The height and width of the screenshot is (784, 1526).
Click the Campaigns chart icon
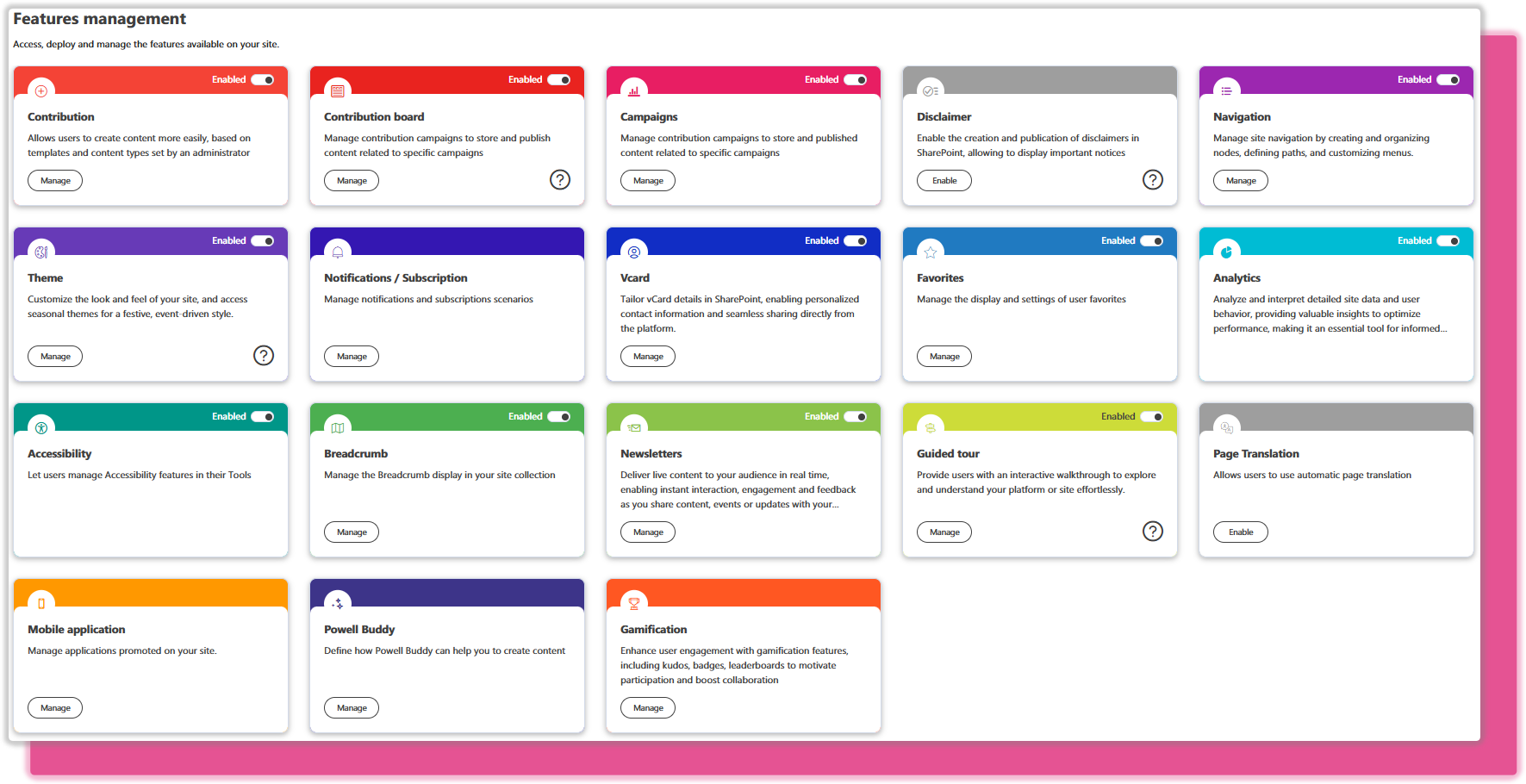pyautogui.click(x=634, y=90)
